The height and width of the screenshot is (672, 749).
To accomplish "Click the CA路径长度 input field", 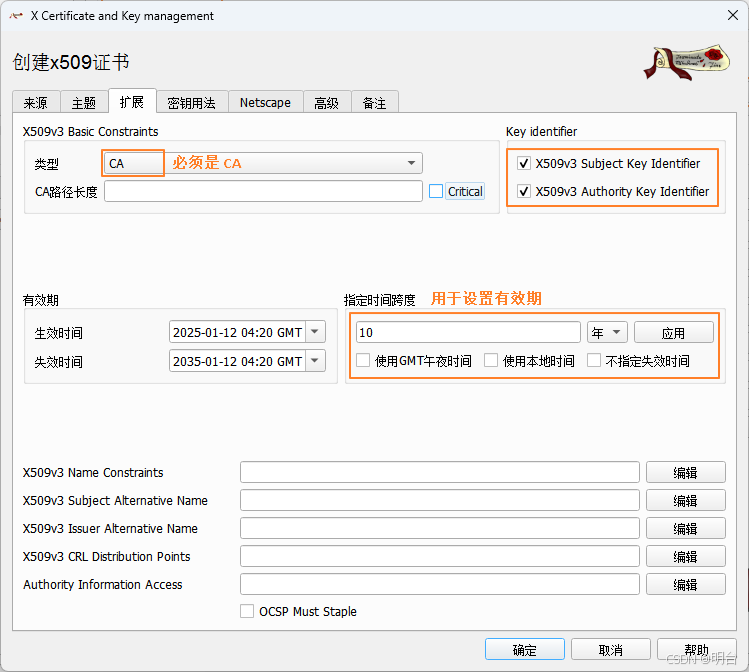I will [263, 192].
